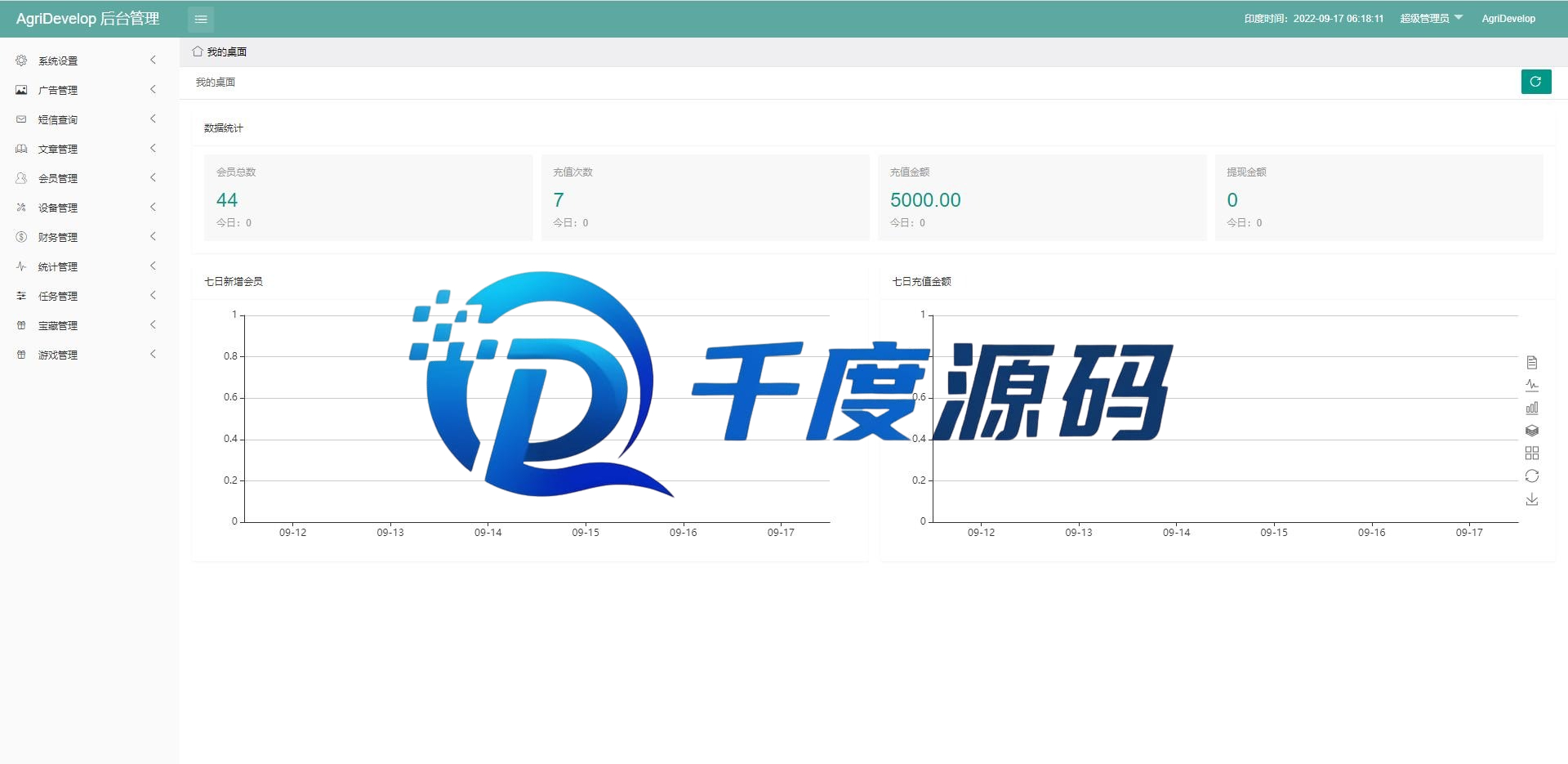Image resolution: width=1568 pixels, height=764 pixels.
Task: Click the 宝藏管理 gift icon
Action: [21, 325]
